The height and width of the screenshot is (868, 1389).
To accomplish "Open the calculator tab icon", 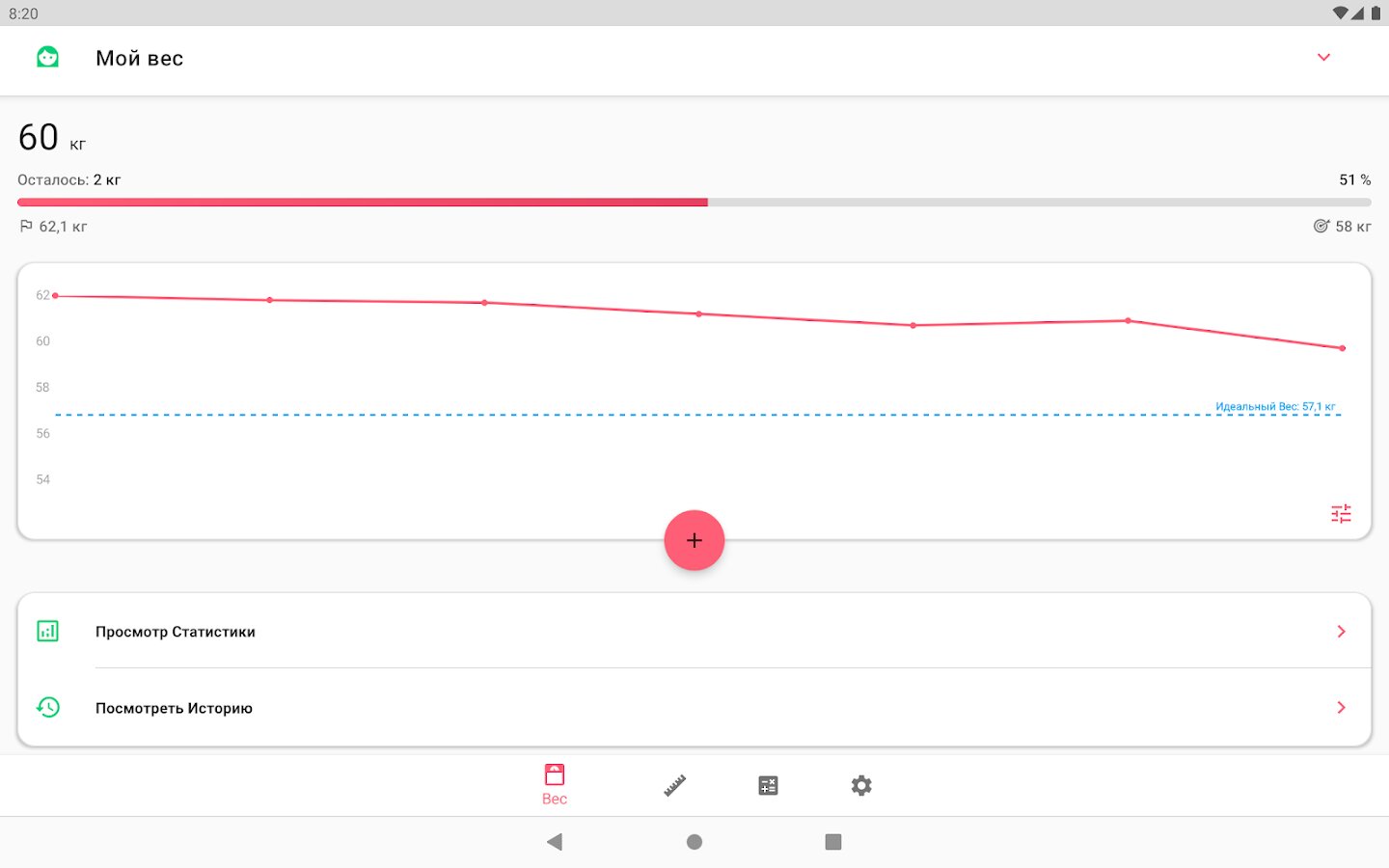I will [x=768, y=785].
